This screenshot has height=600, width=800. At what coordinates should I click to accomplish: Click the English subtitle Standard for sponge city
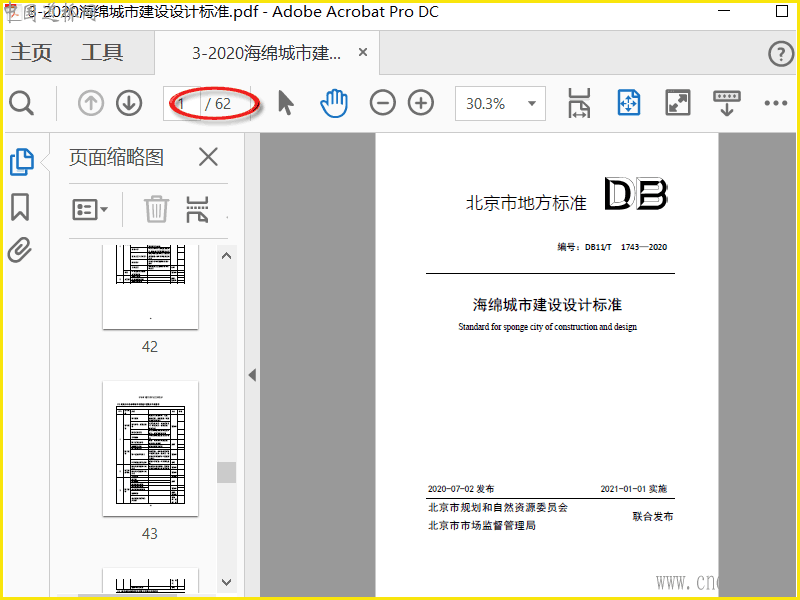547,327
